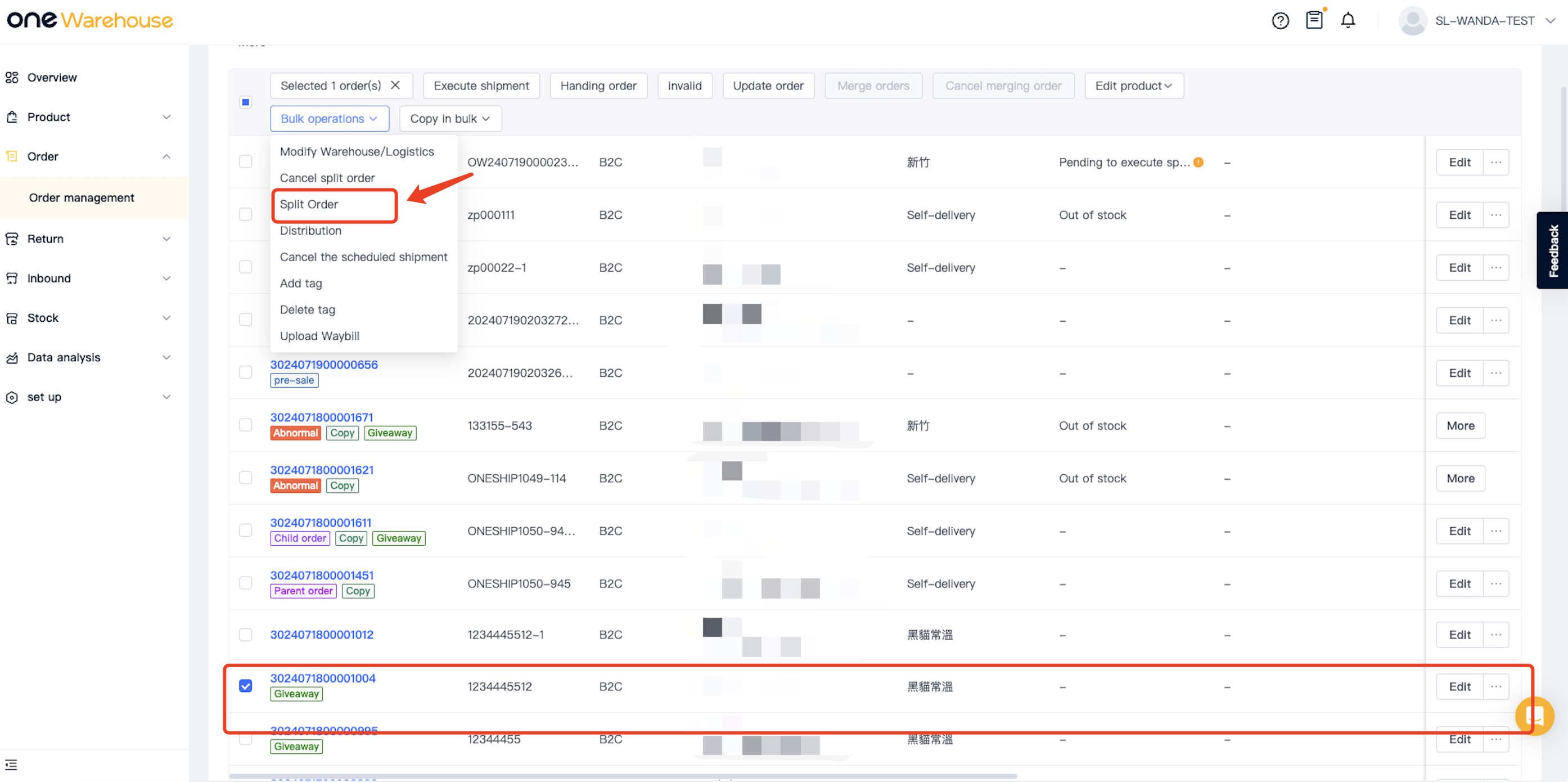1568x782 pixels.
Task: Select Upload Waybill menu item
Action: 319,336
